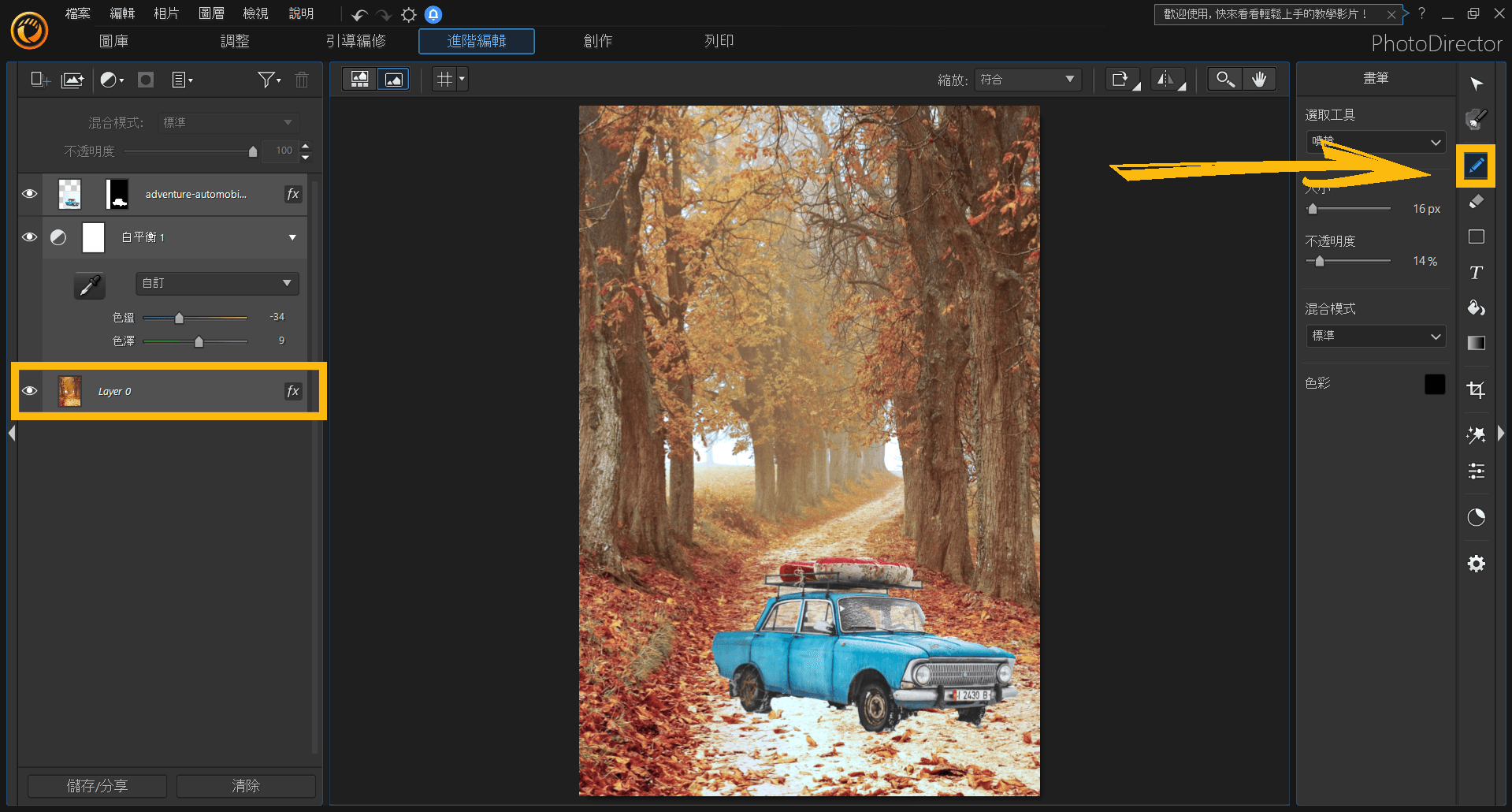This screenshot has height=812, width=1512.
Task: Open fx effects for Layer 0
Action: pos(293,391)
